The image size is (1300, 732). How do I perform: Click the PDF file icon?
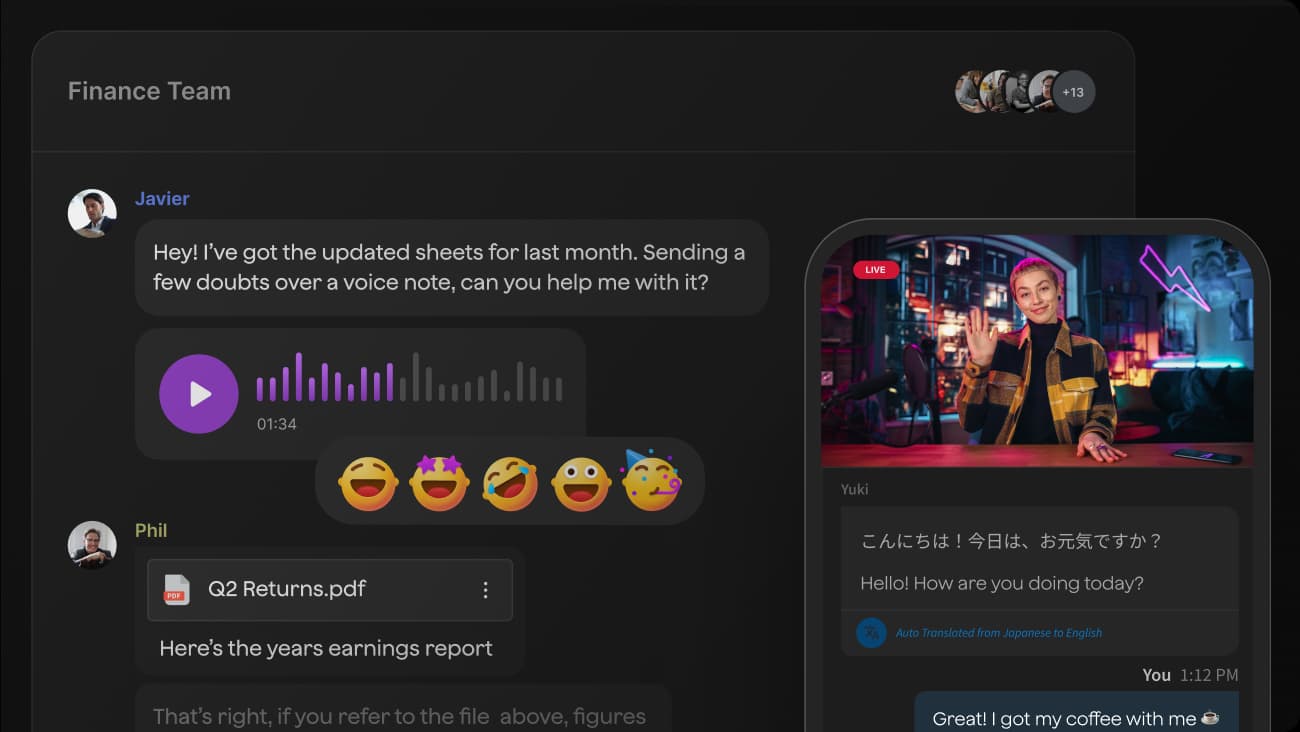point(177,590)
